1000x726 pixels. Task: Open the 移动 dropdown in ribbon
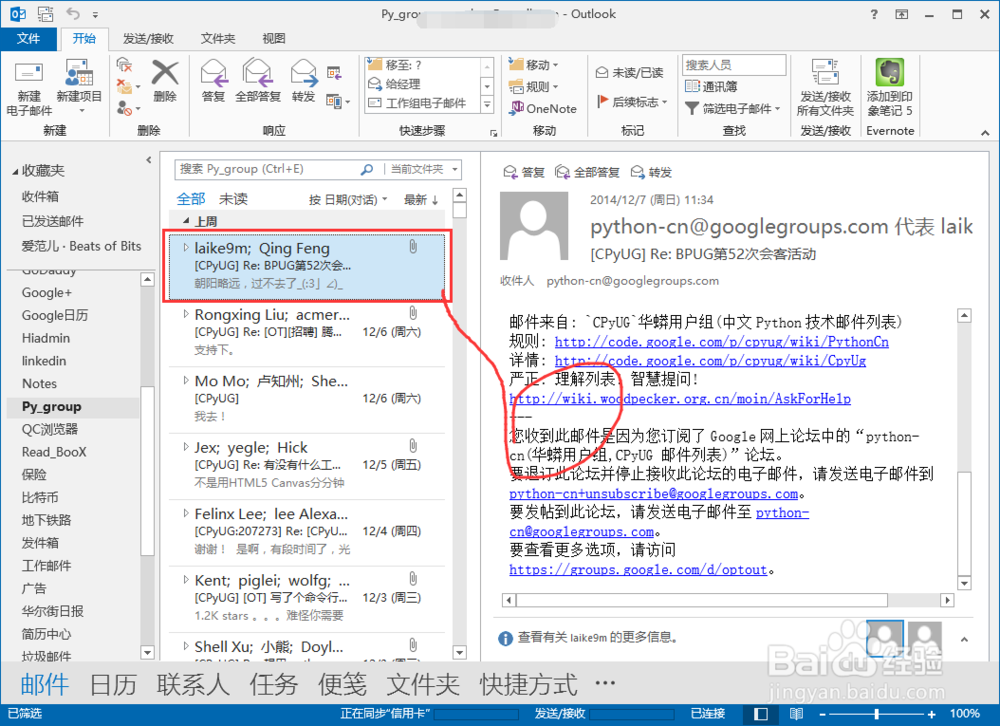point(534,65)
